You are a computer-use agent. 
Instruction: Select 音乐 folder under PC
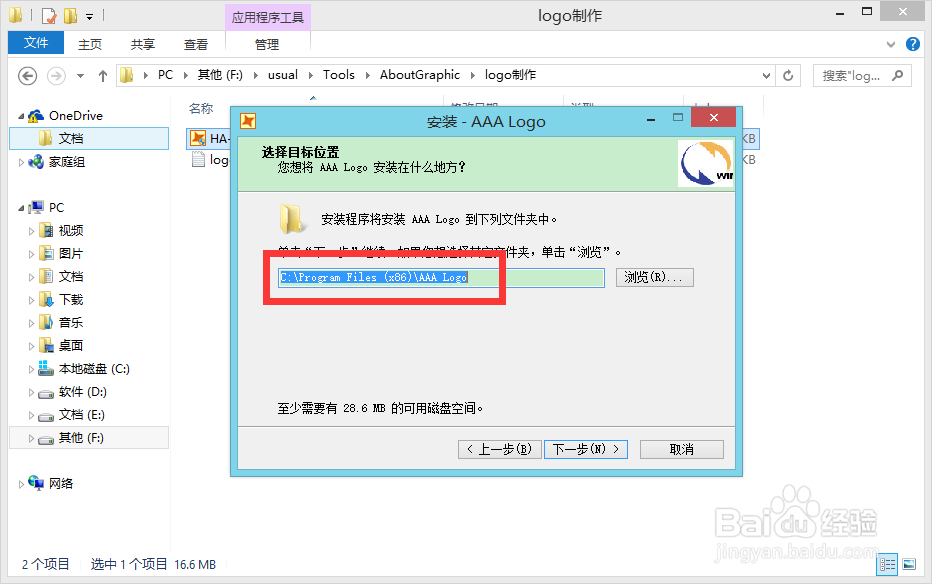[71, 323]
